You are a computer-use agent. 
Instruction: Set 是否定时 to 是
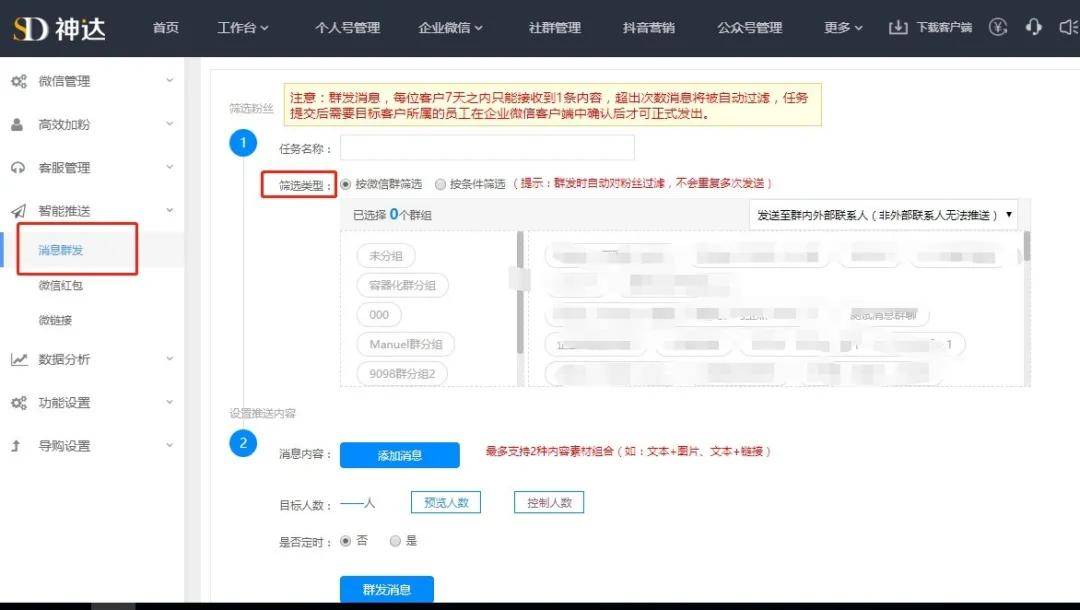(x=395, y=541)
